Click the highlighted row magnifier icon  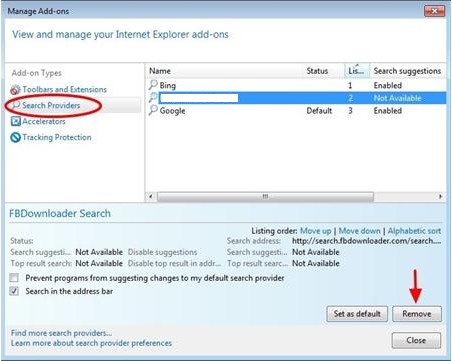tap(153, 98)
